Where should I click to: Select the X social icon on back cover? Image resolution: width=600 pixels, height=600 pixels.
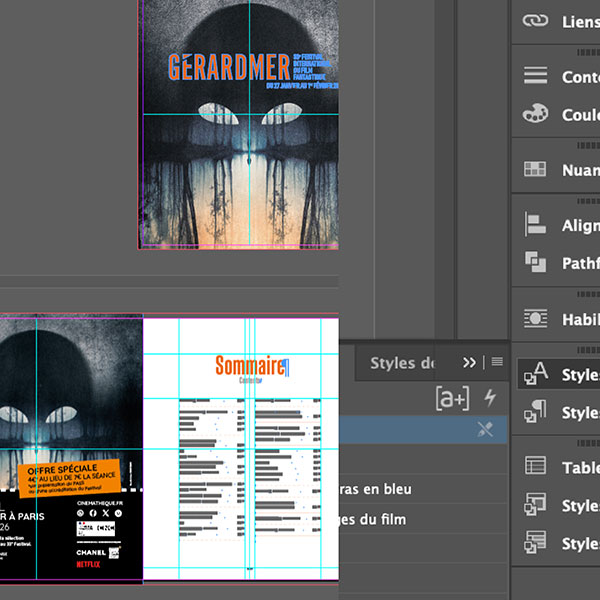click(106, 513)
